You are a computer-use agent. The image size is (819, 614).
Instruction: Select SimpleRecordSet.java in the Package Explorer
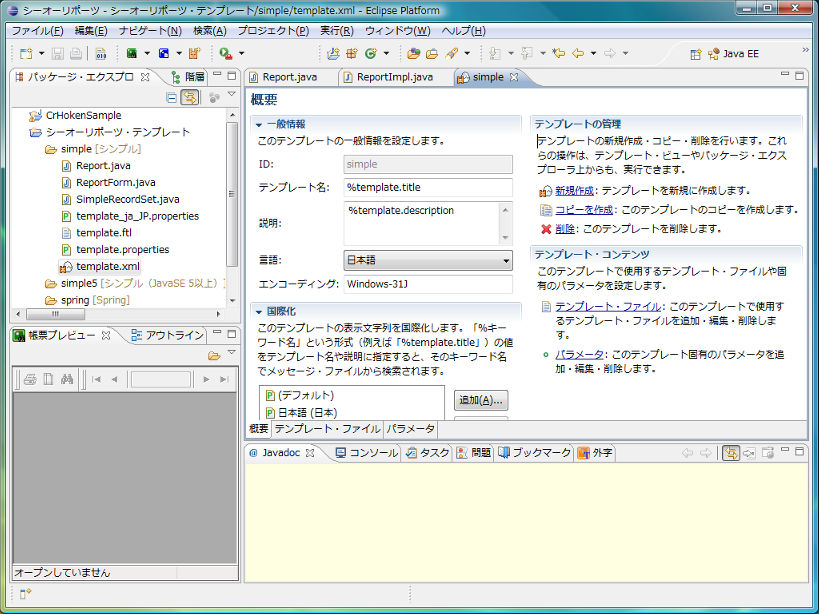[x=127, y=199]
